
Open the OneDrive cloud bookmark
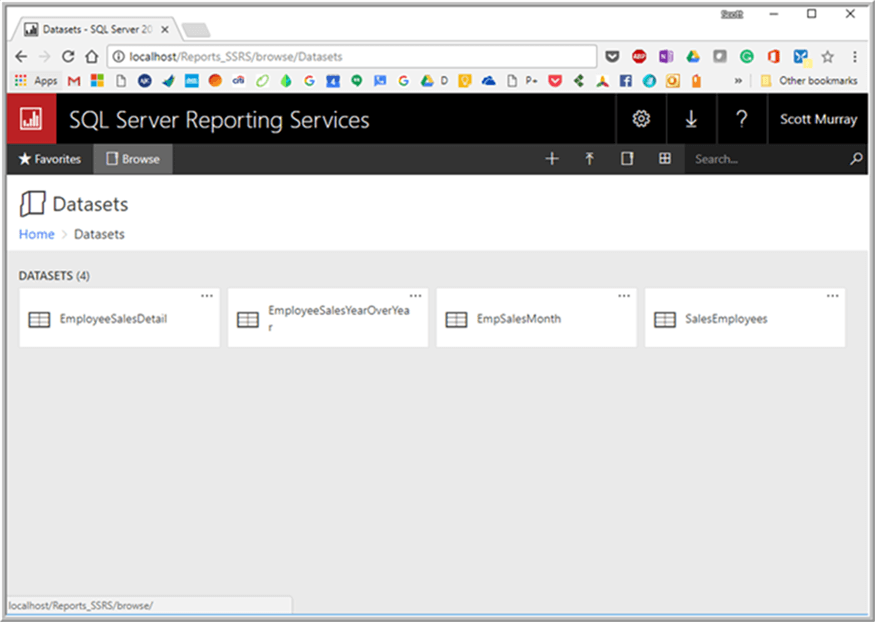(488, 81)
